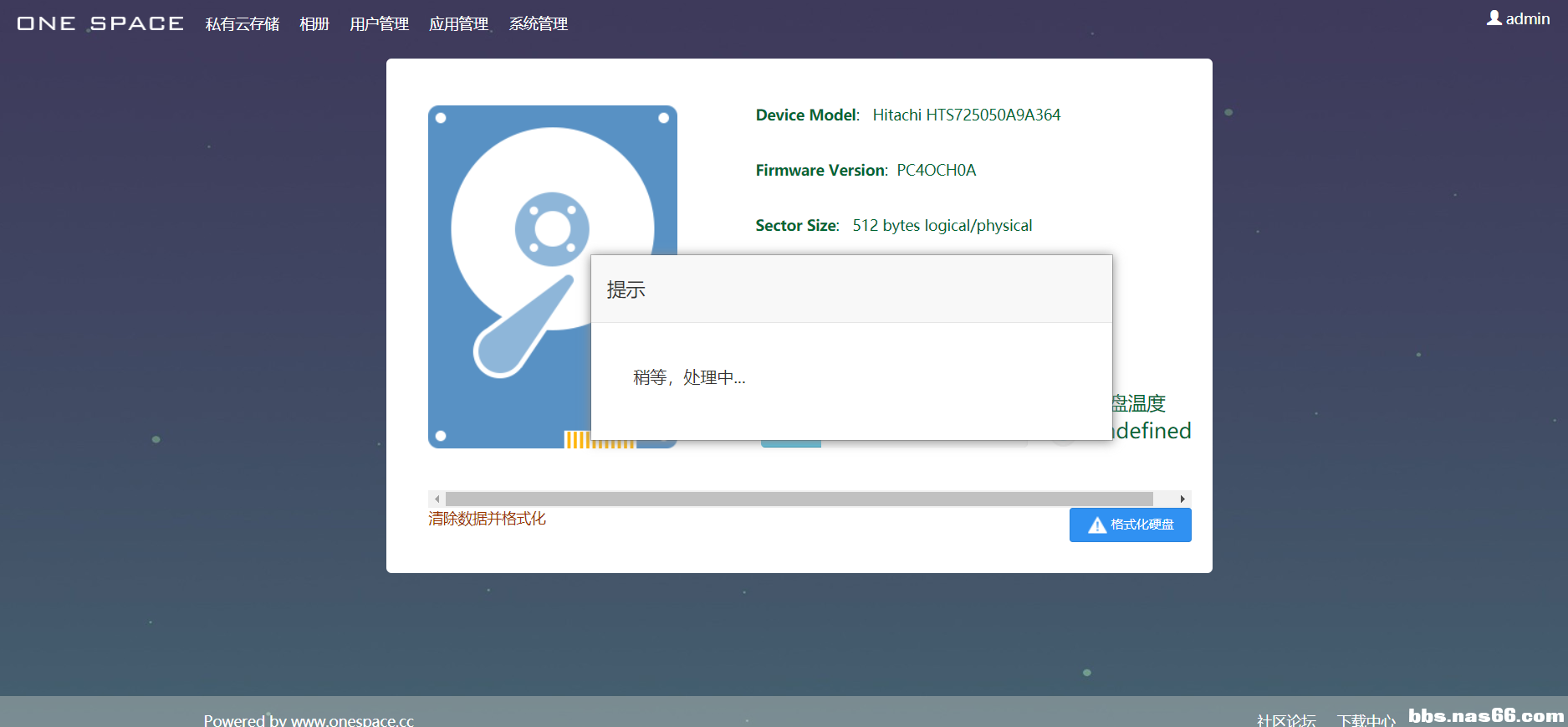
Task: Click the 提示 dialog title
Action: coord(626,289)
